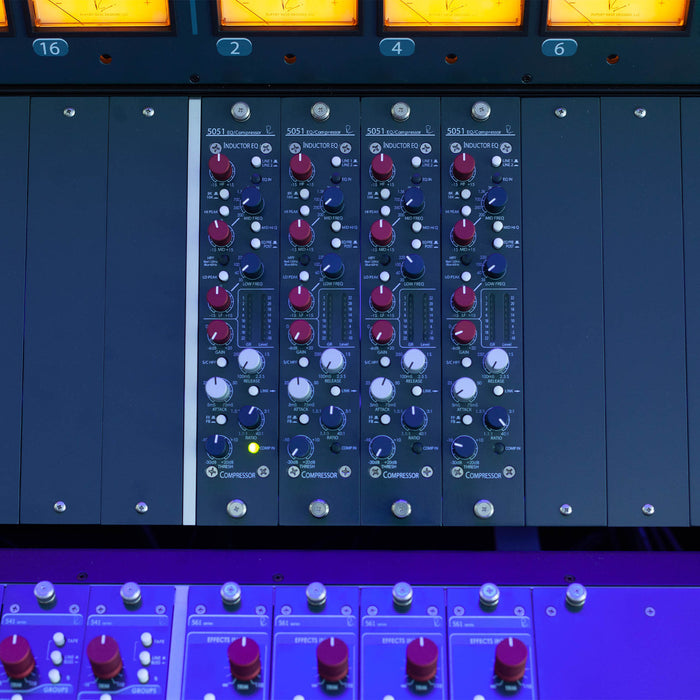
Task: Click blue LOW FREQ knob on first 5051 module
Action: click(x=251, y=266)
